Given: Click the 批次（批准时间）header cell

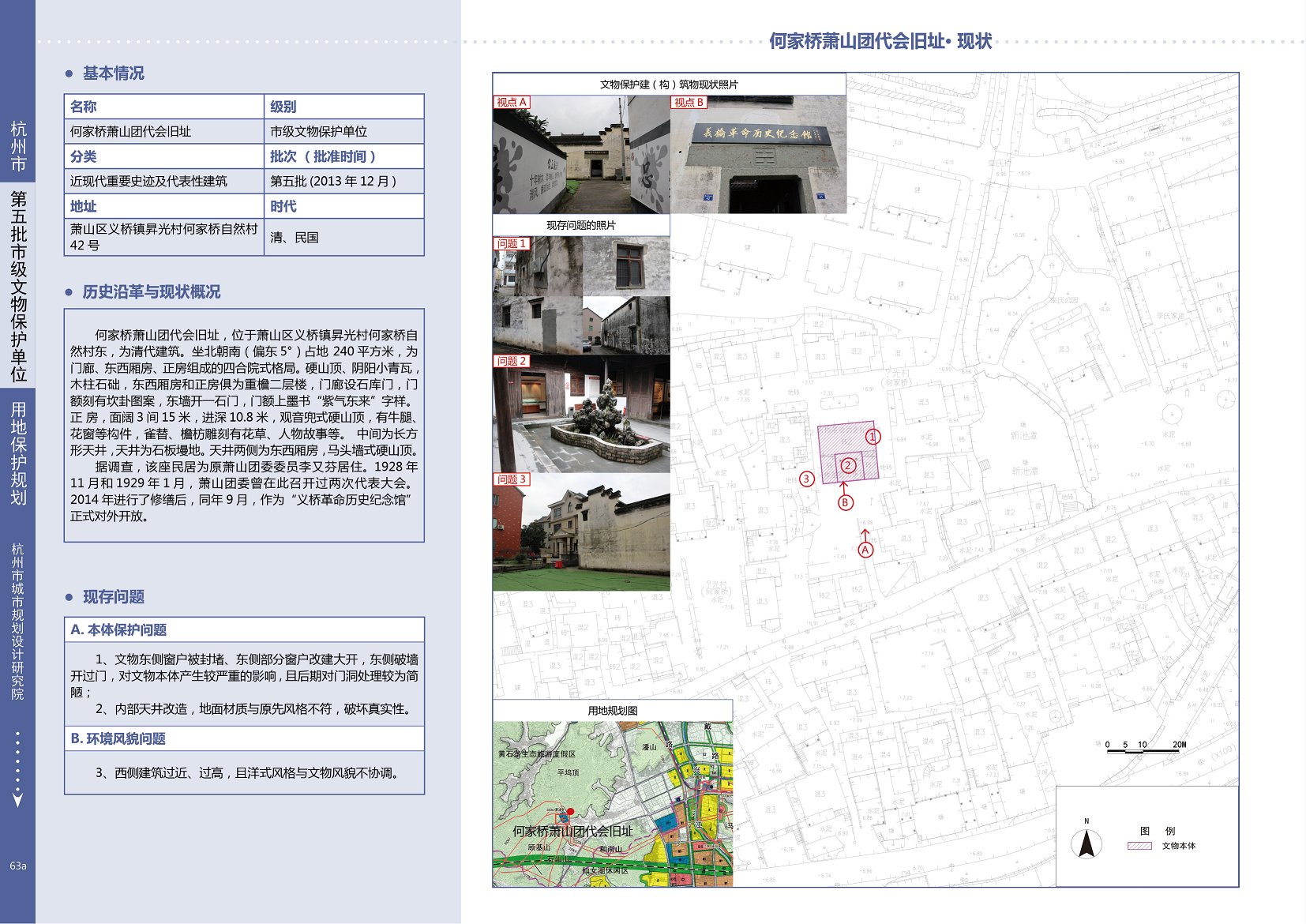Looking at the screenshot, I should click(344, 156).
